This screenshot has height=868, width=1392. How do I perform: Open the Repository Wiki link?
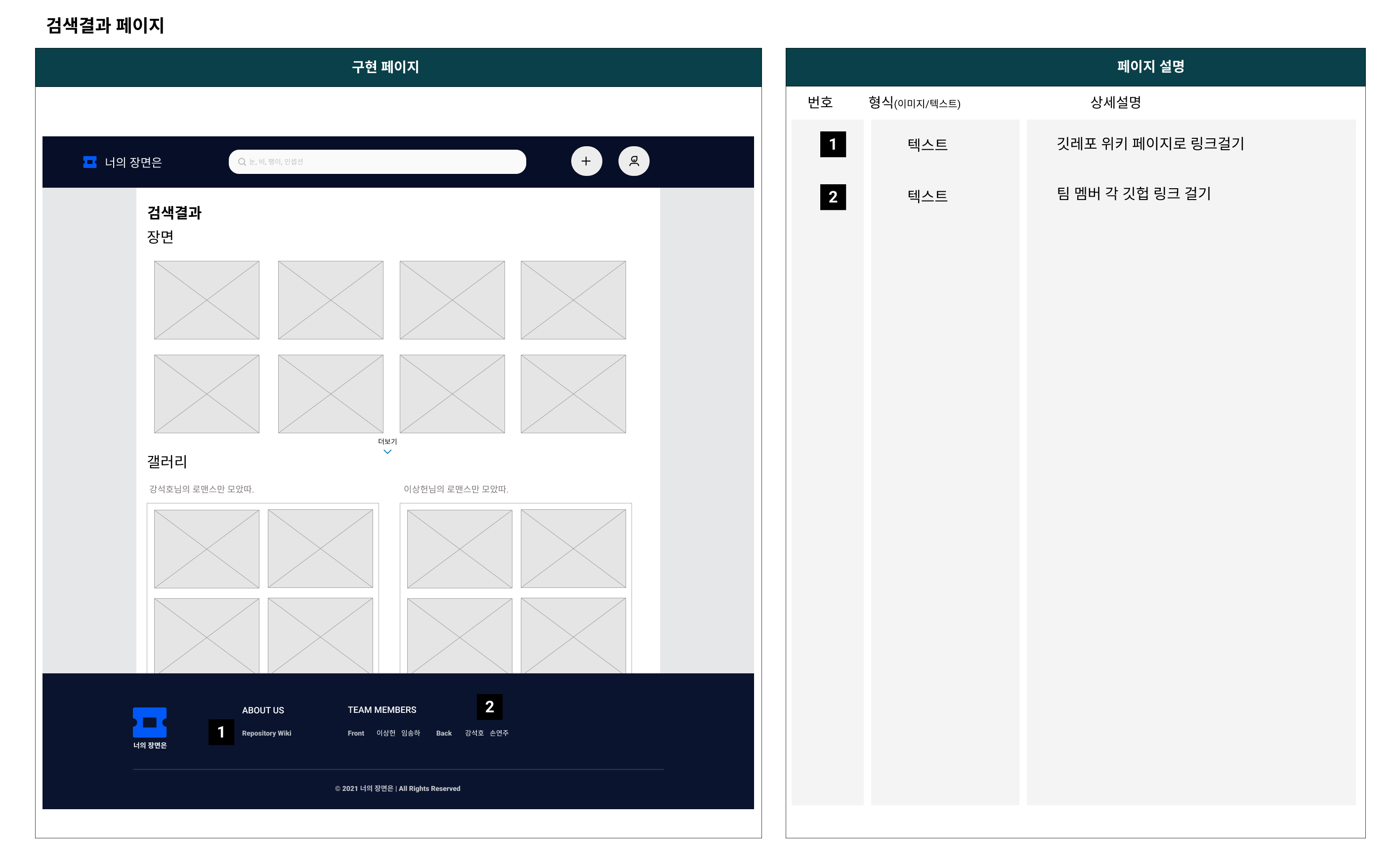coord(266,733)
